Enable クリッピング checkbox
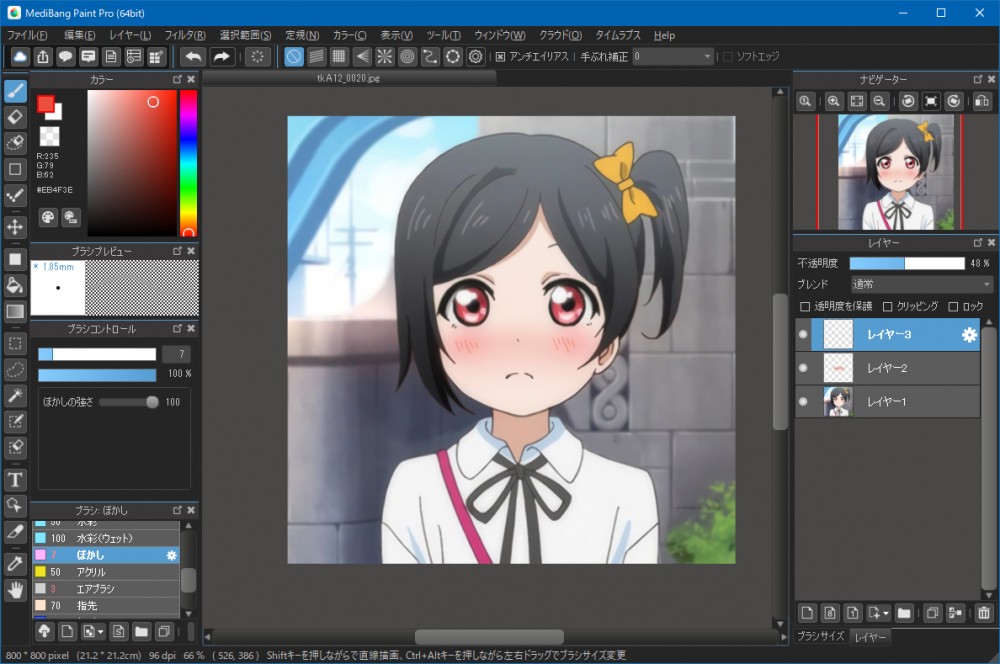1000x664 pixels. coord(887,307)
